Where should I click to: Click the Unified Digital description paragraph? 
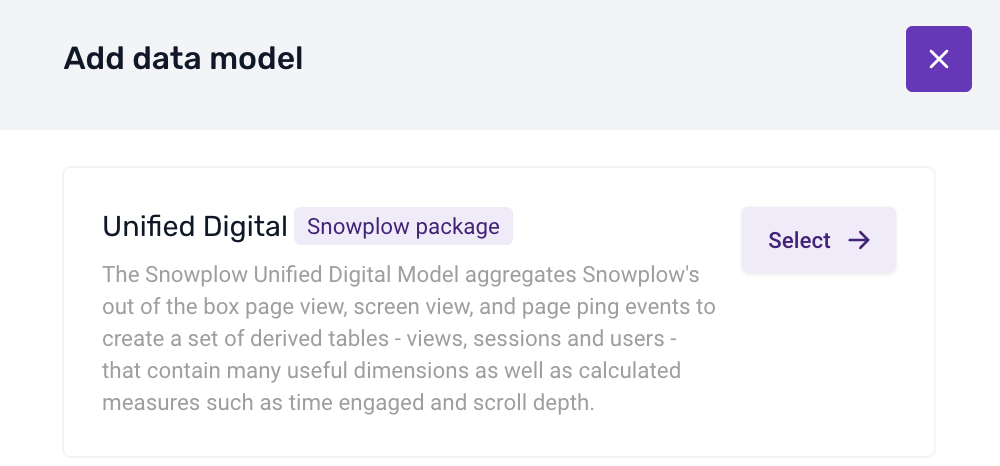point(408,339)
